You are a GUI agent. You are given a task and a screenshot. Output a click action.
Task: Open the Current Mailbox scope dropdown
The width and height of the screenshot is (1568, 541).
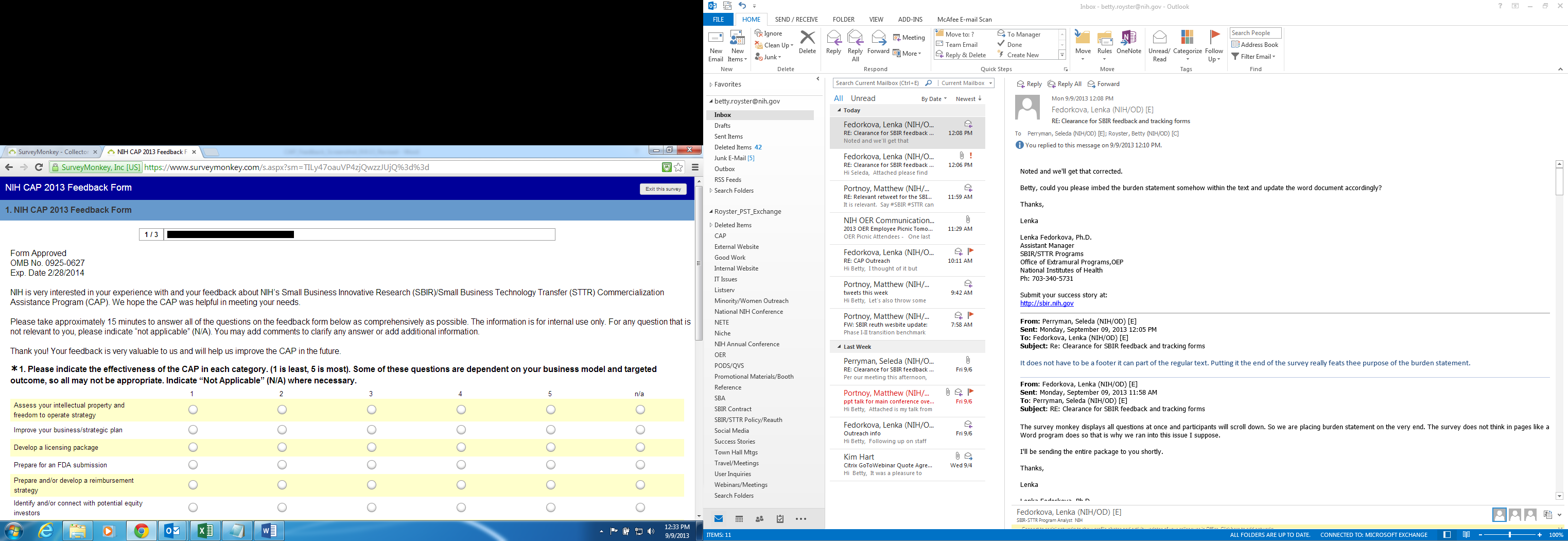967,83
